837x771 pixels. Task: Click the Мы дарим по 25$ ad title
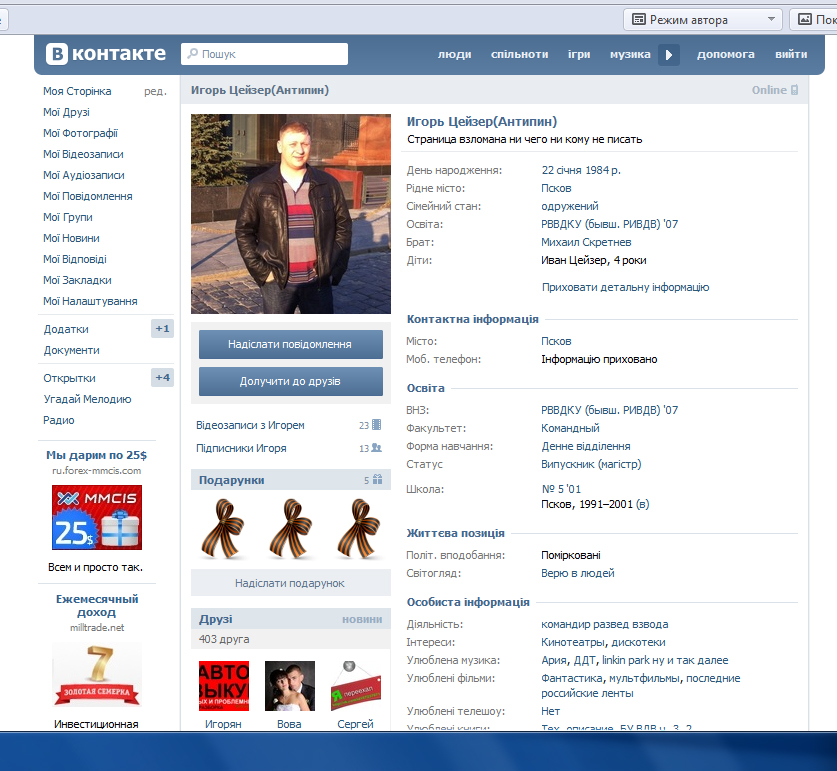pyautogui.click(x=97, y=455)
